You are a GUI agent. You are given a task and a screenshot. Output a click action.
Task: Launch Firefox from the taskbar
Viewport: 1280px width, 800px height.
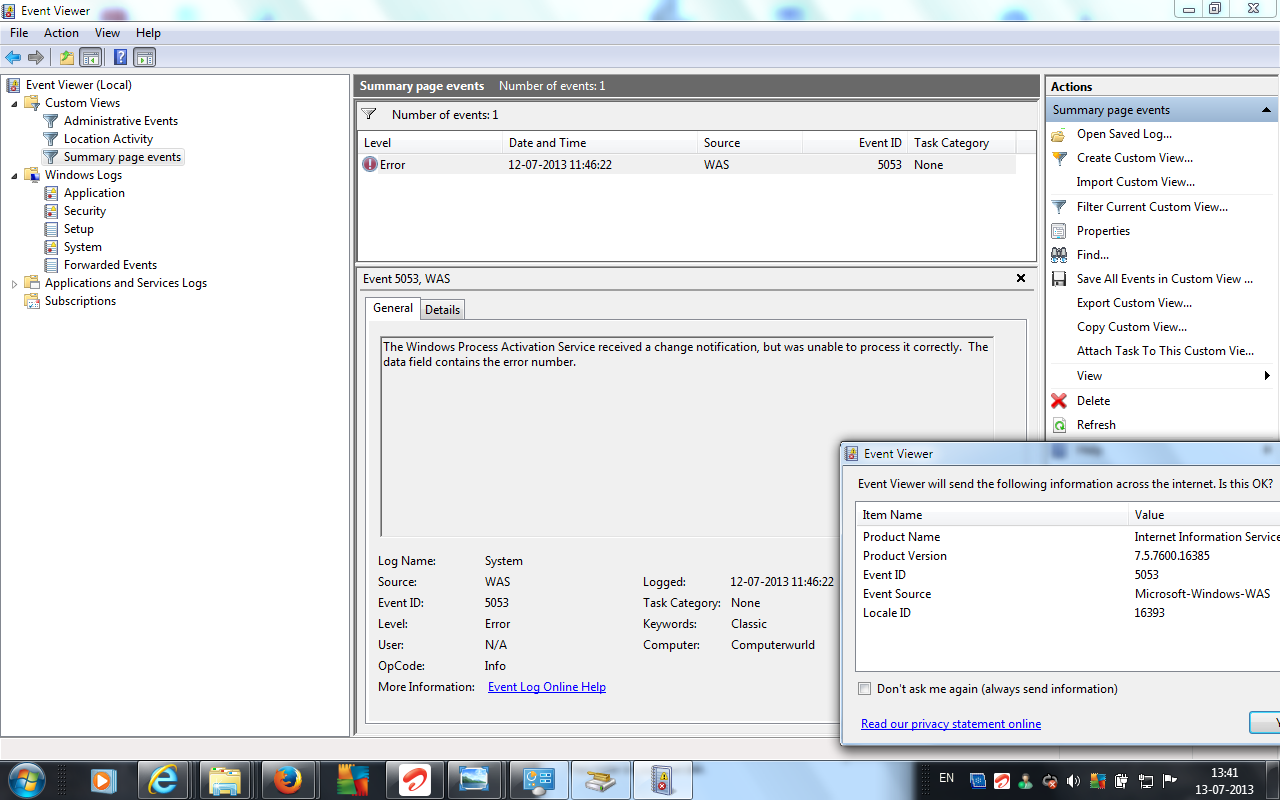[x=288, y=779]
